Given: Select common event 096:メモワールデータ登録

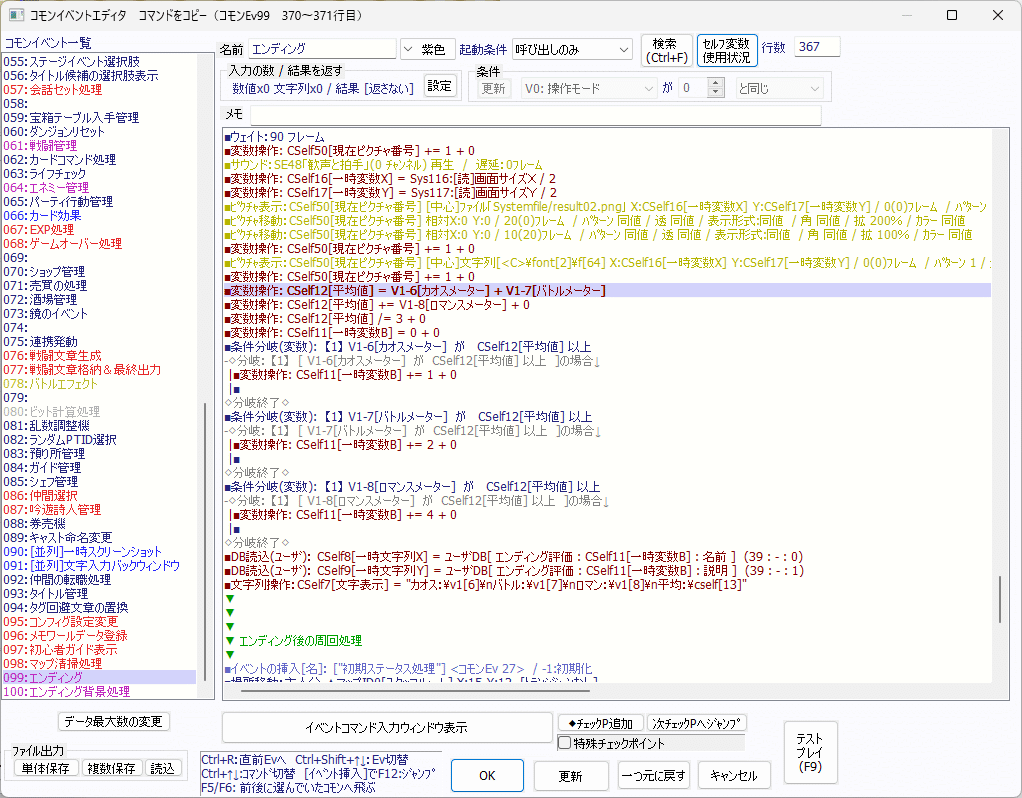Looking at the screenshot, I should click(99, 636).
